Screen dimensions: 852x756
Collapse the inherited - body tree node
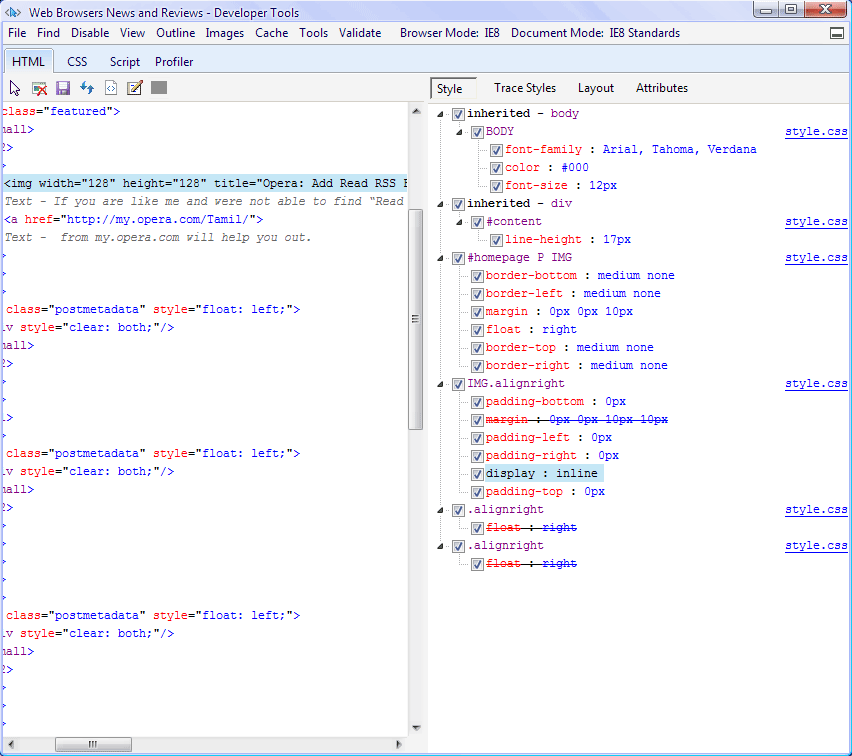[442, 114]
